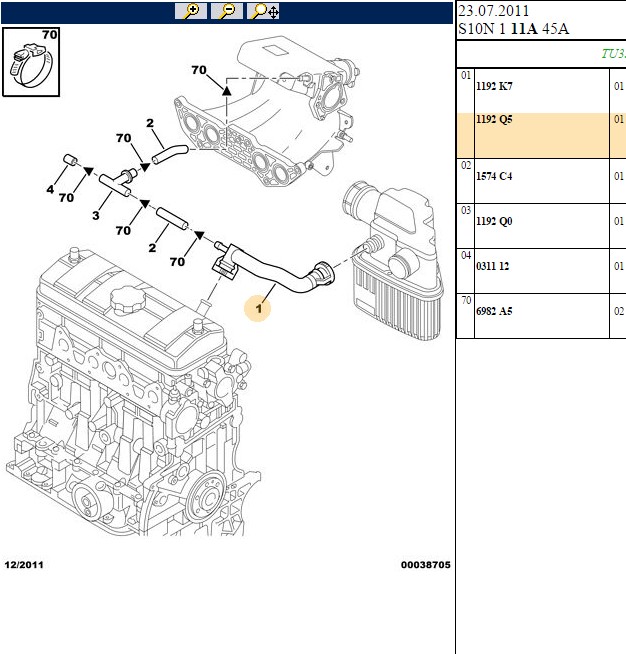
Task: Select callout 3 for the T-piece connector
Action: tap(96, 216)
